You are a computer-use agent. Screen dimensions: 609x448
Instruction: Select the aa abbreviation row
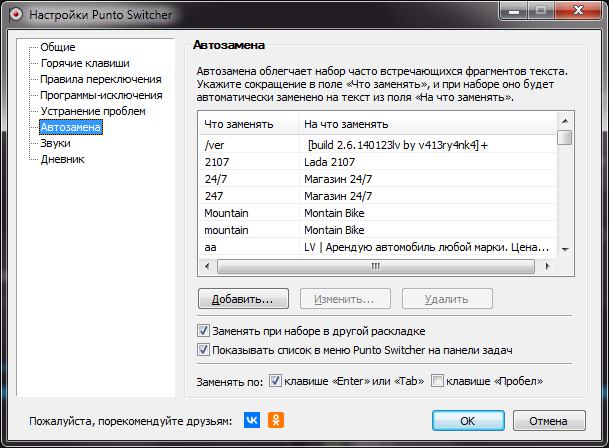pos(378,247)
